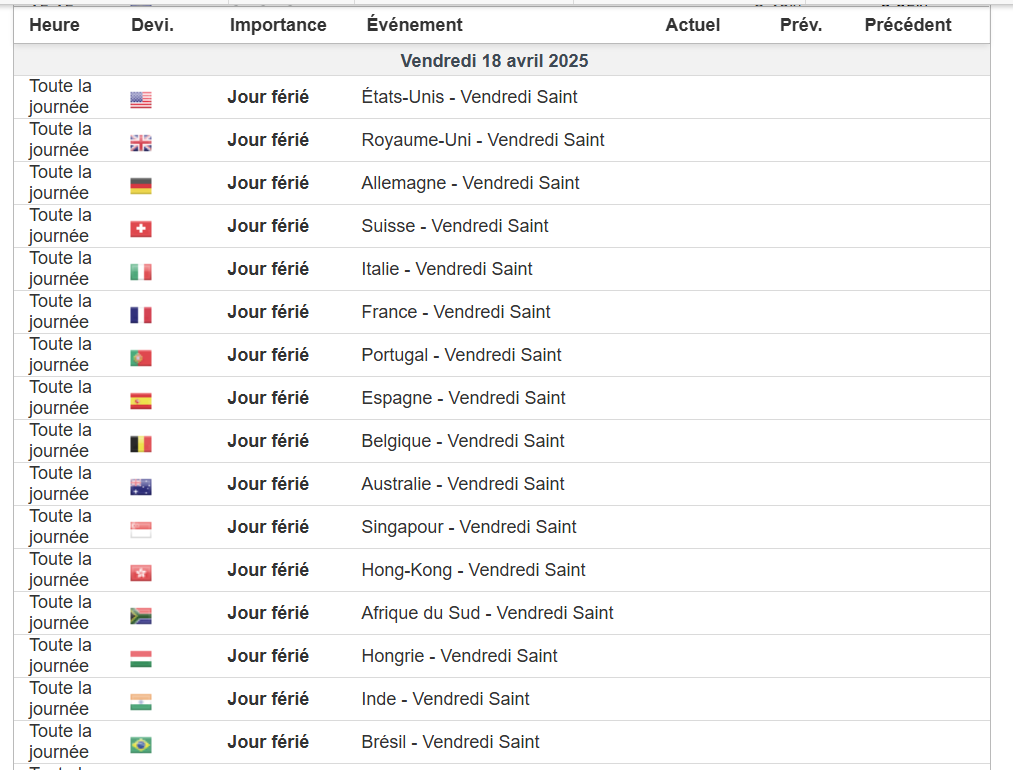This screenshot has height=770, width=1013.
Task: Click the Belgian flag icon
Action: click(141, 444)
